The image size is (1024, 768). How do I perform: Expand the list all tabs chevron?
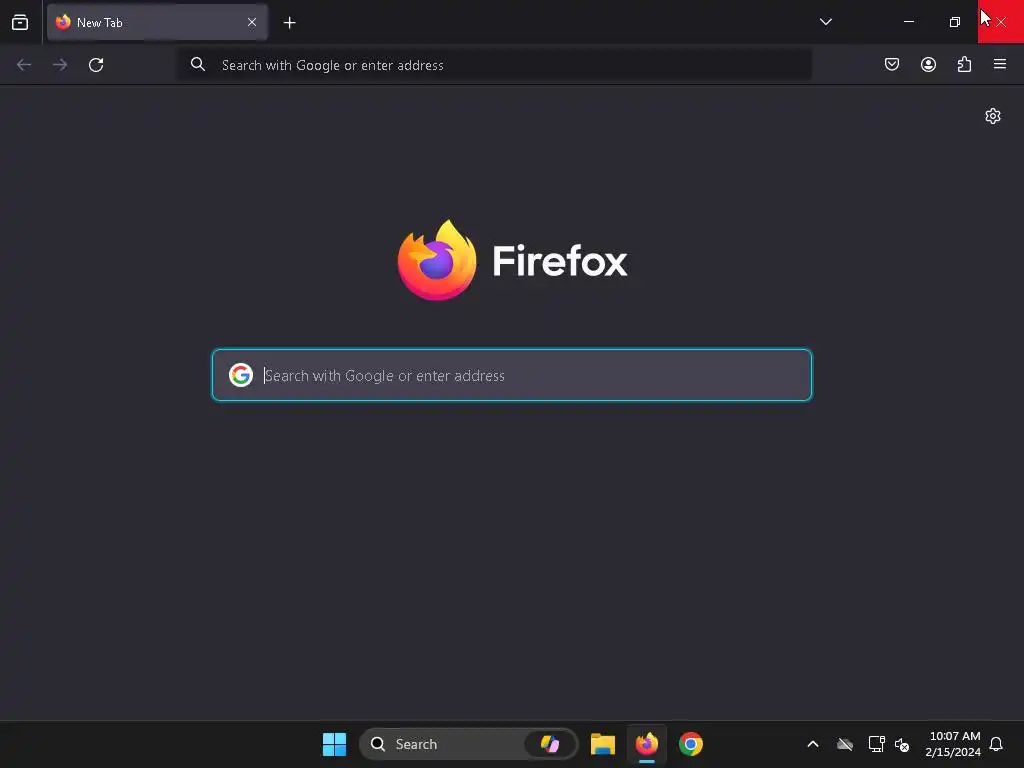825,22
